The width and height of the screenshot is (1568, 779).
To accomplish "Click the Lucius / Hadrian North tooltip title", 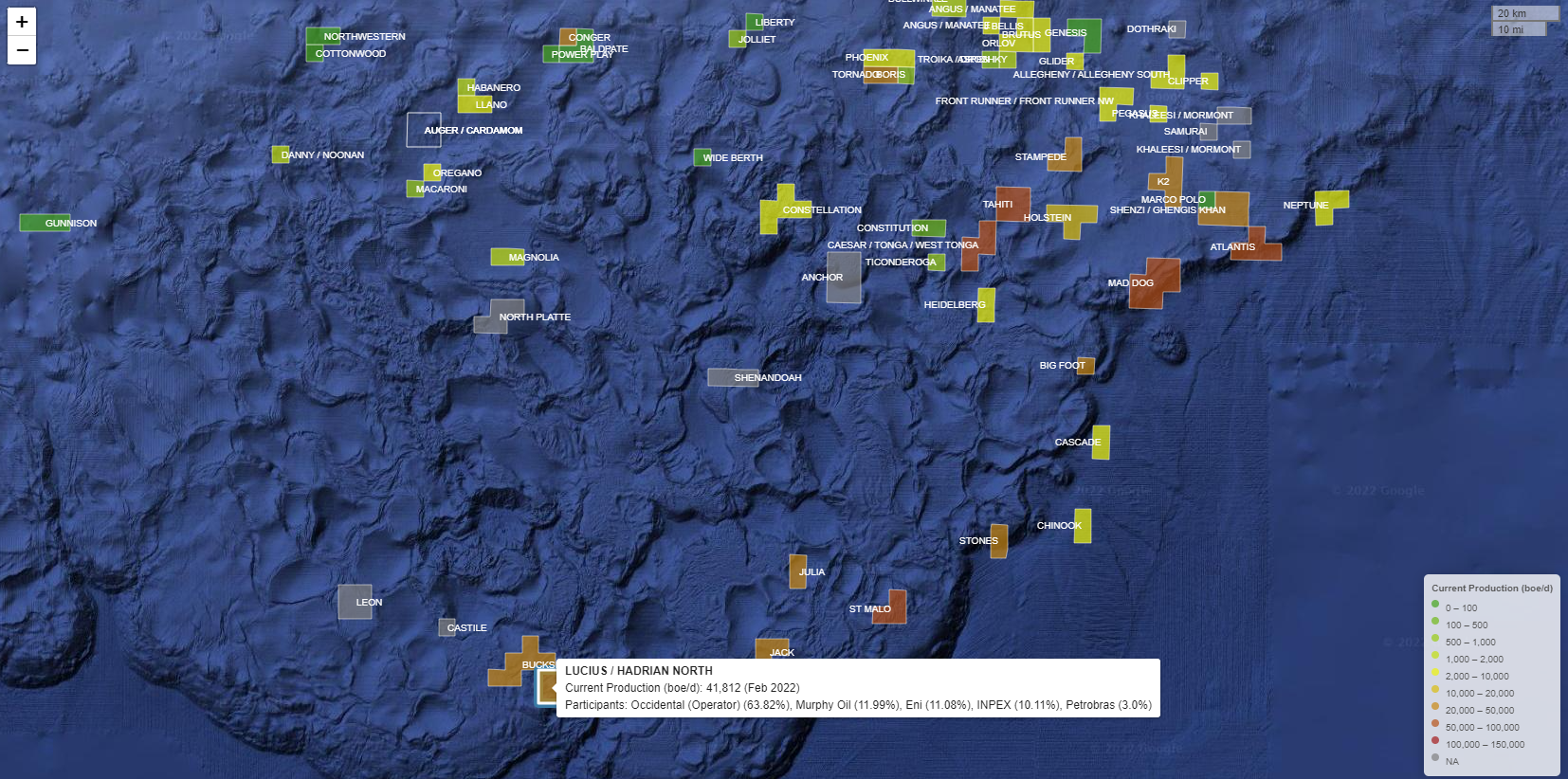I will coord(638,671).
